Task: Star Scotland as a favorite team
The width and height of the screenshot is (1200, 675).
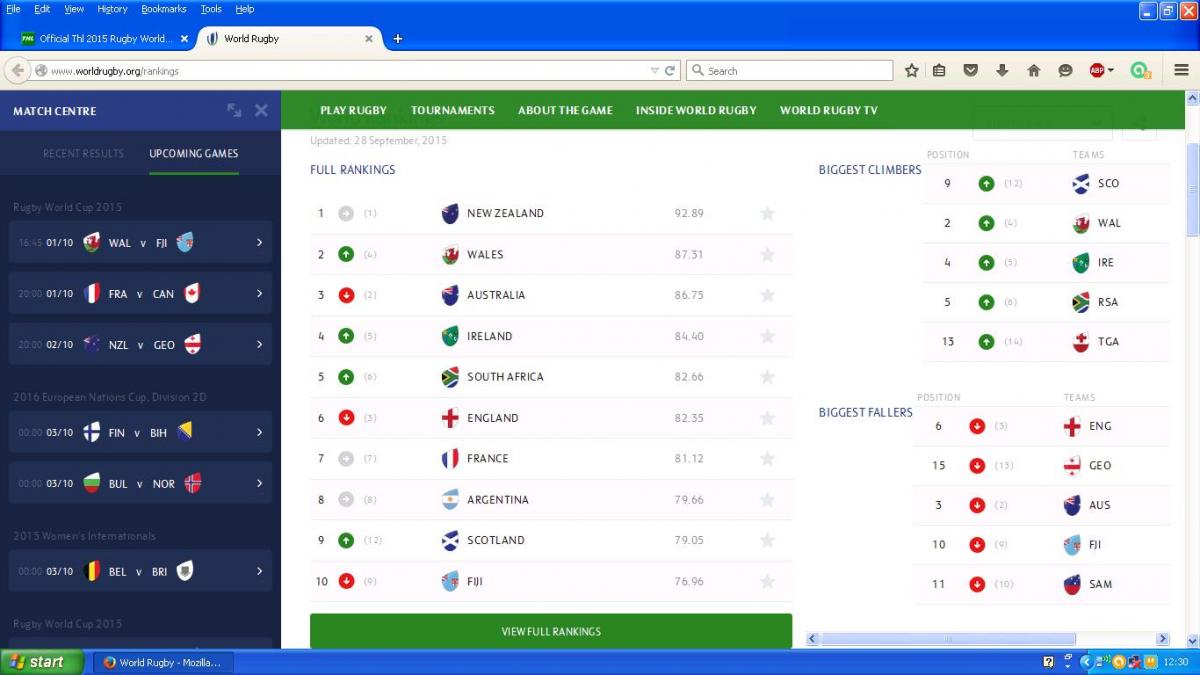Action: click(x=767, y=540)
